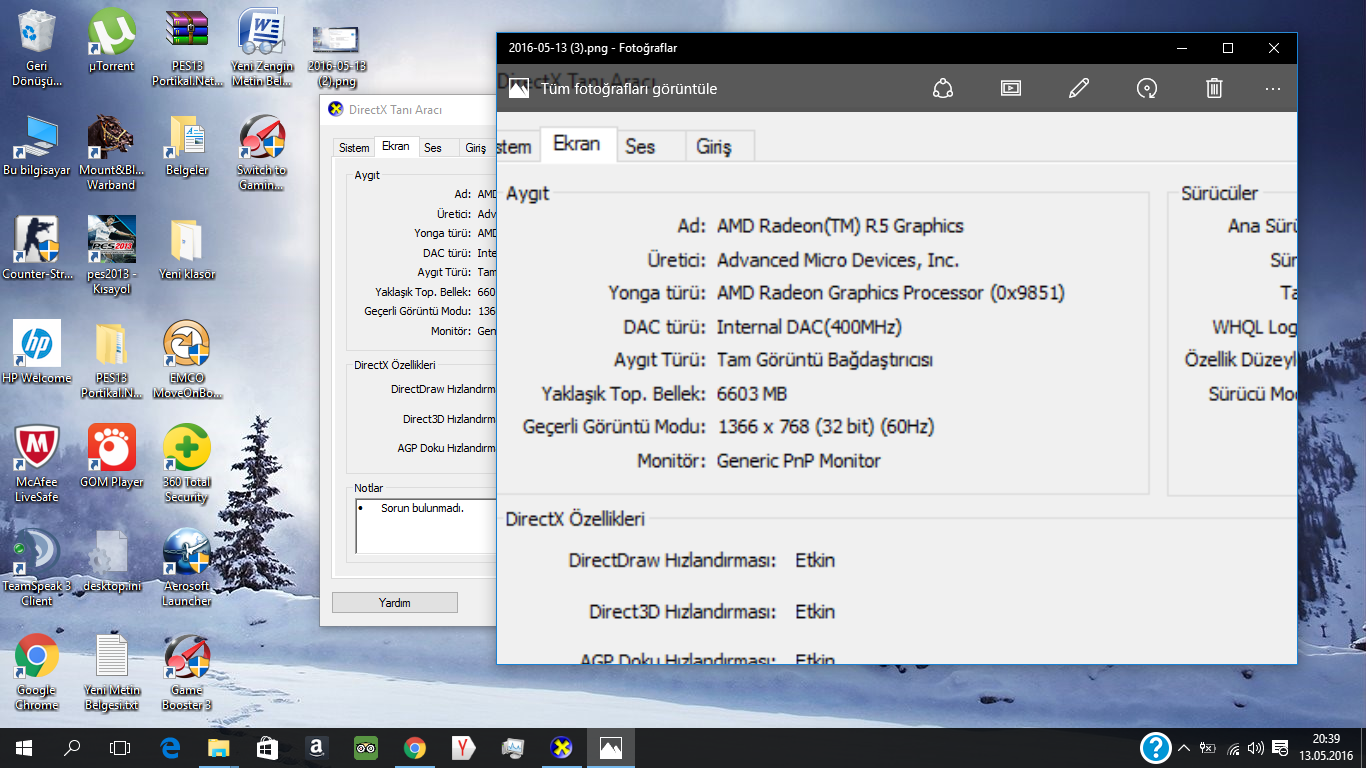Select the 360 Total Security icon
The width and height of the screenshot is (1366, 768).
pyautogui.click(x=187, y=463)
